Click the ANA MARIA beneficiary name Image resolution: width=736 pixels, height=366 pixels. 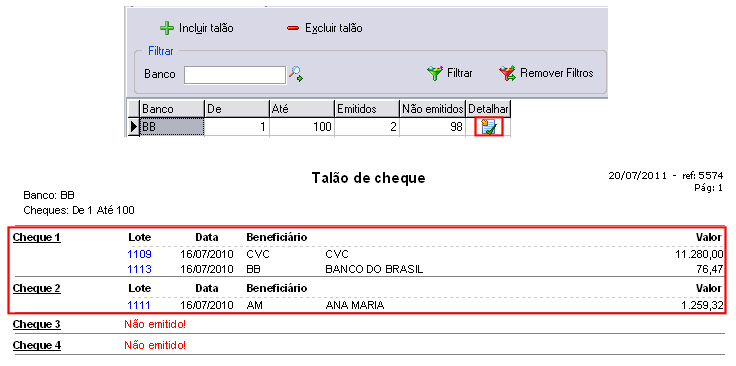click(354, 305)
